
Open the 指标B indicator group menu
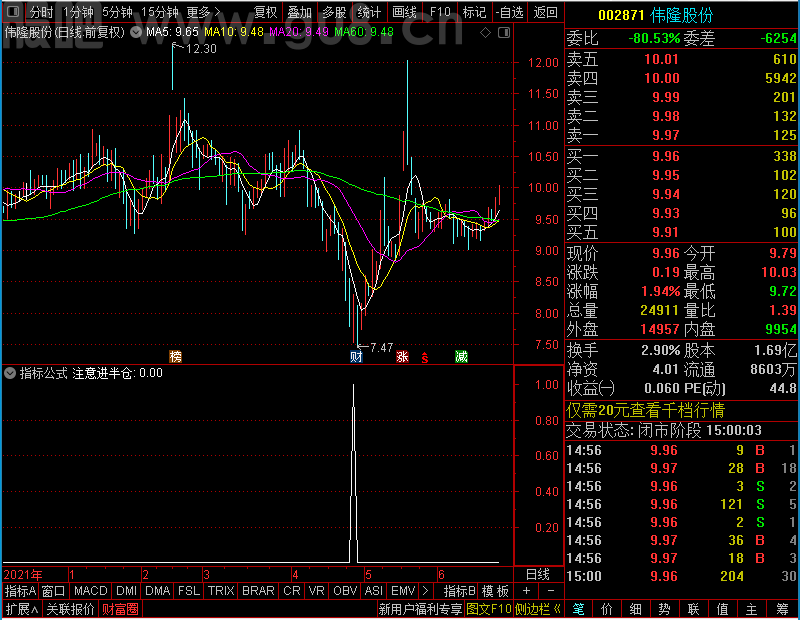tap(460, 591)
